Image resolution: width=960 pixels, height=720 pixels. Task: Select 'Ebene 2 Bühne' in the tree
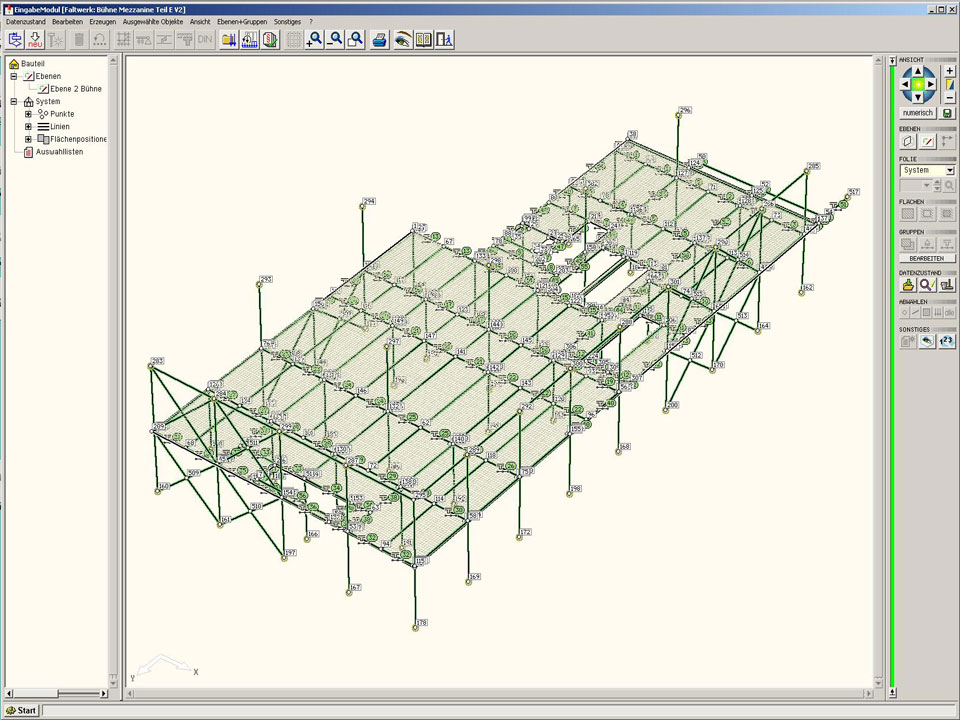75,89
